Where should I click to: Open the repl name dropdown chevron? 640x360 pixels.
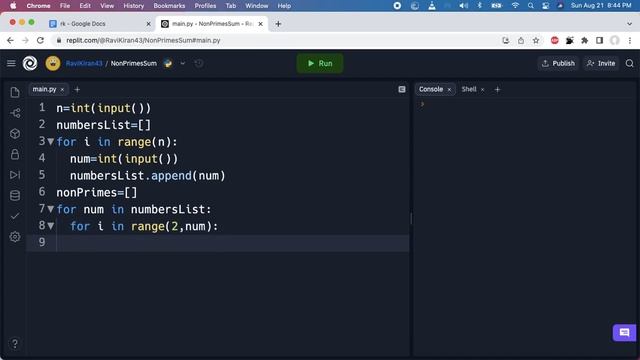point(182,63)
